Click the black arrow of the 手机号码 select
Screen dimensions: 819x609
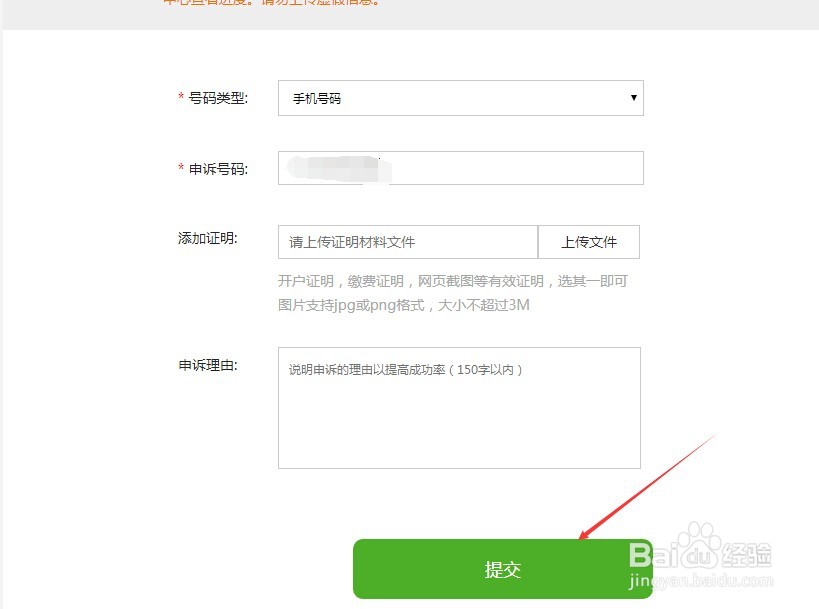[634, 98]
